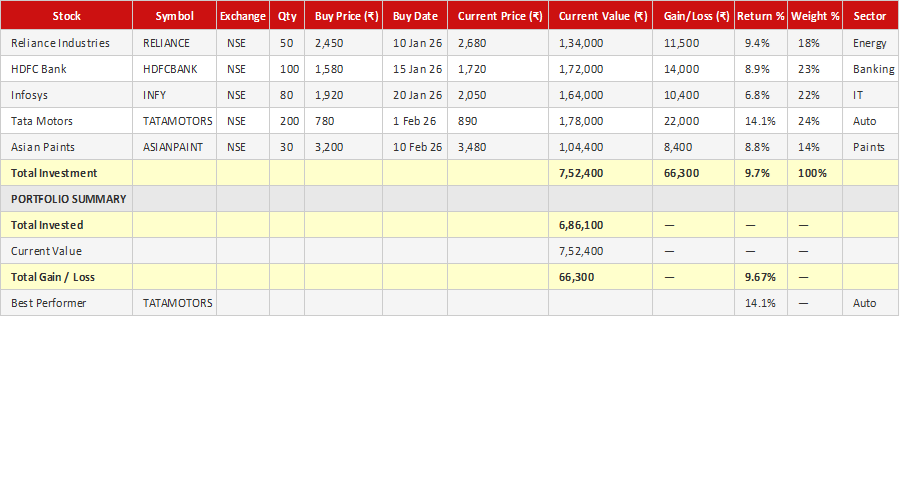
Task: Select buy date 15 Jan 26
Action: (415, 69)
